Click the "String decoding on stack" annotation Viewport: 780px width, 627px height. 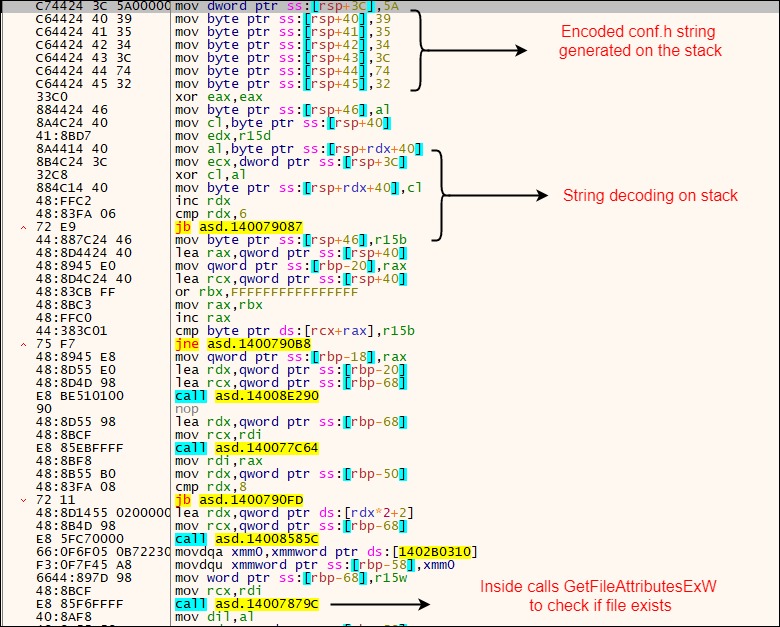tap(650, 195)
